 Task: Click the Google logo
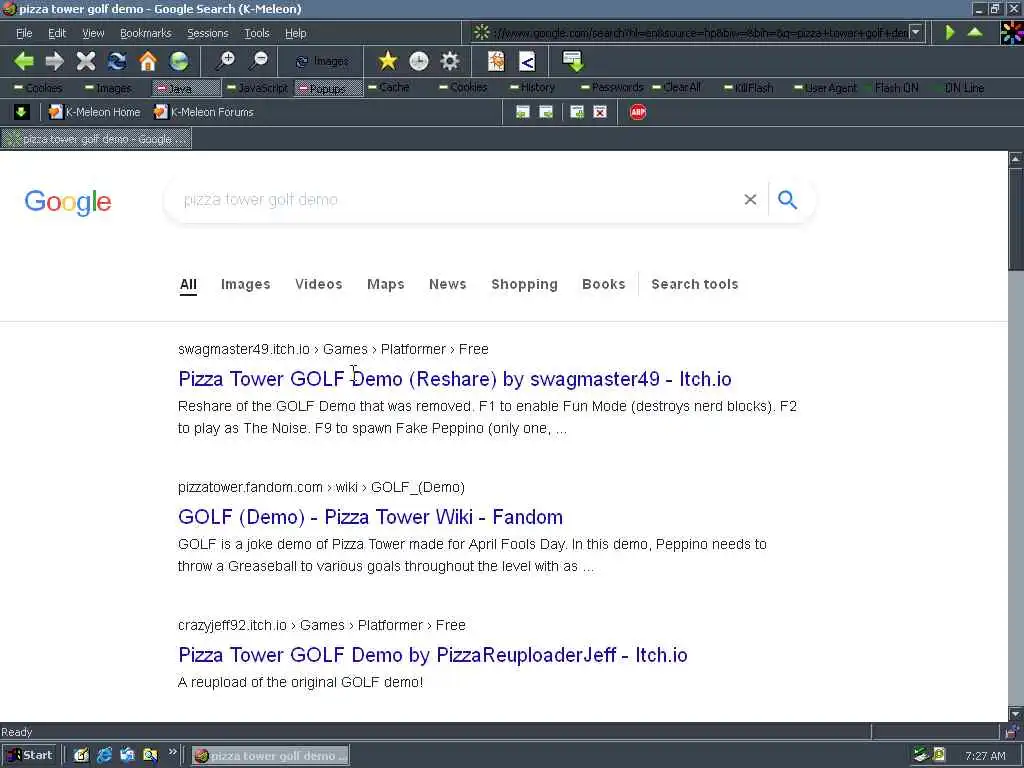(x=68, y=201)
